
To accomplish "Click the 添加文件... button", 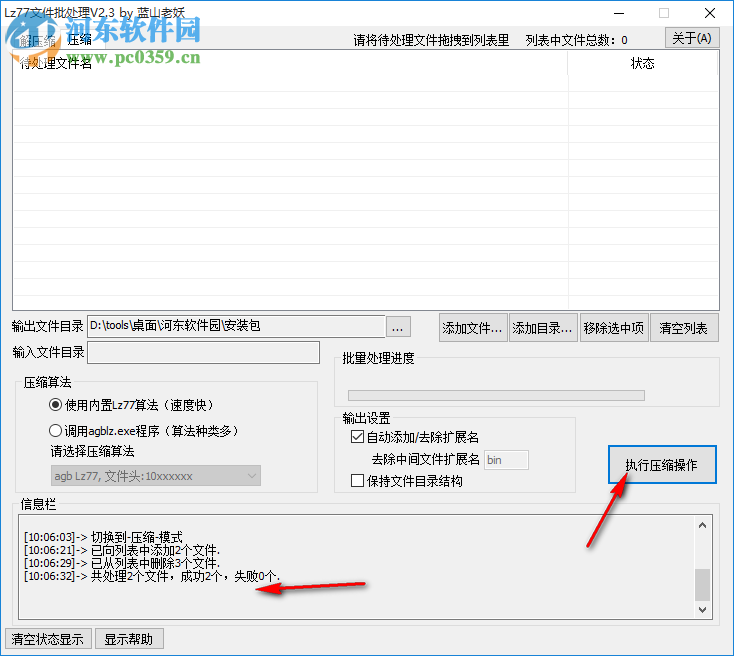I will tap(472, 328).
